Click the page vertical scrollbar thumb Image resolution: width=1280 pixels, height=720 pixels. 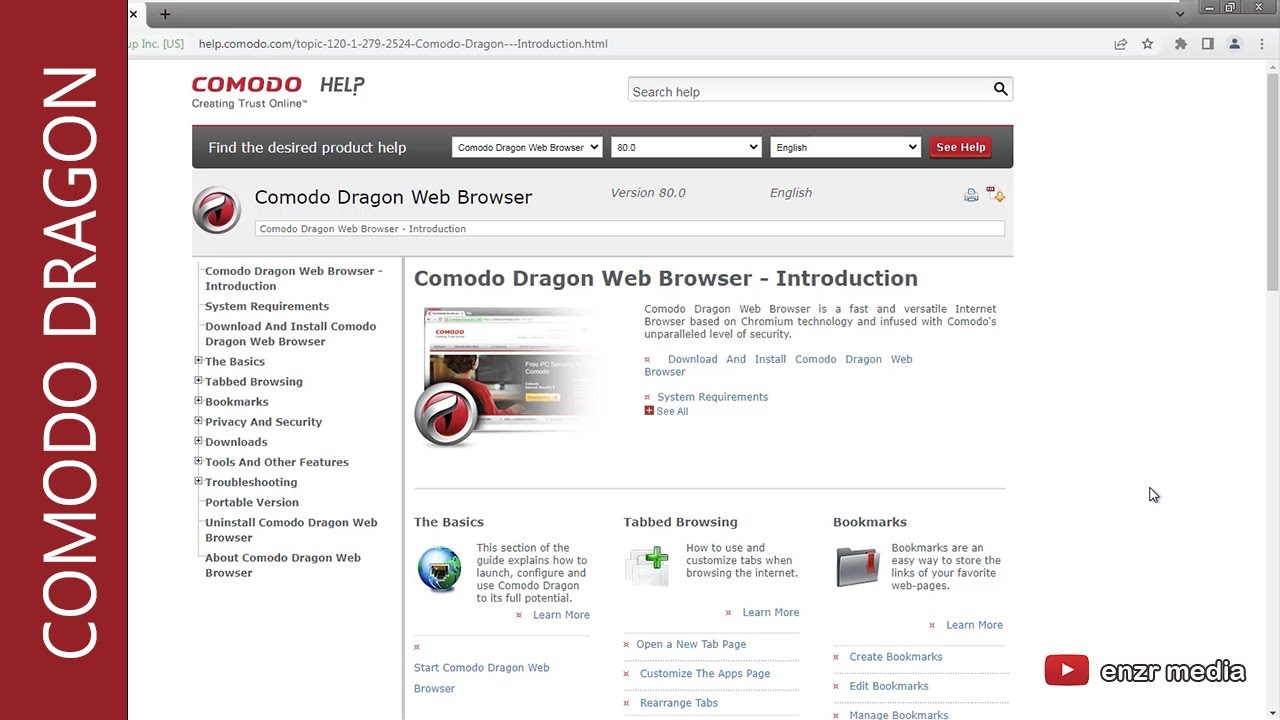pyautogui.click(x=1273, y=180)
